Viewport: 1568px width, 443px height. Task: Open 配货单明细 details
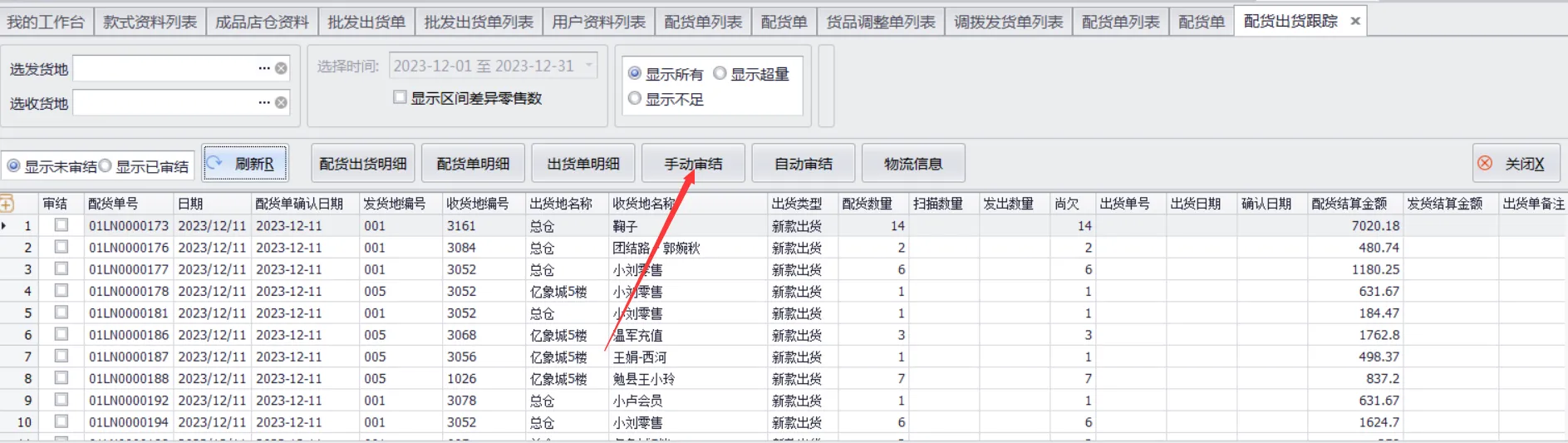(473, 163)
